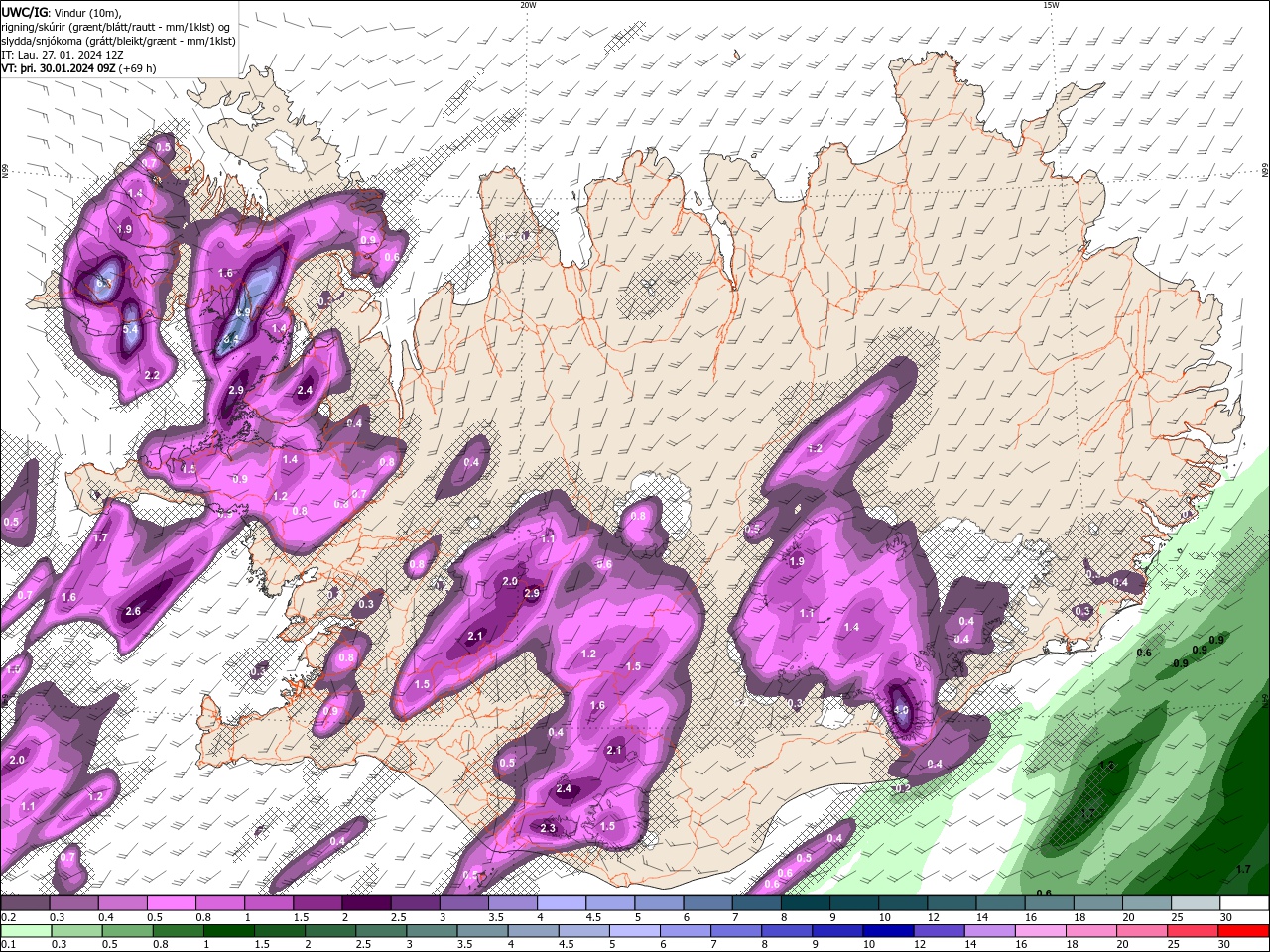The image size is (1270, 952).
Task: Click the valid time 'VT: þri. 30.01.2024 09Z'
Action: pos(58,69)
